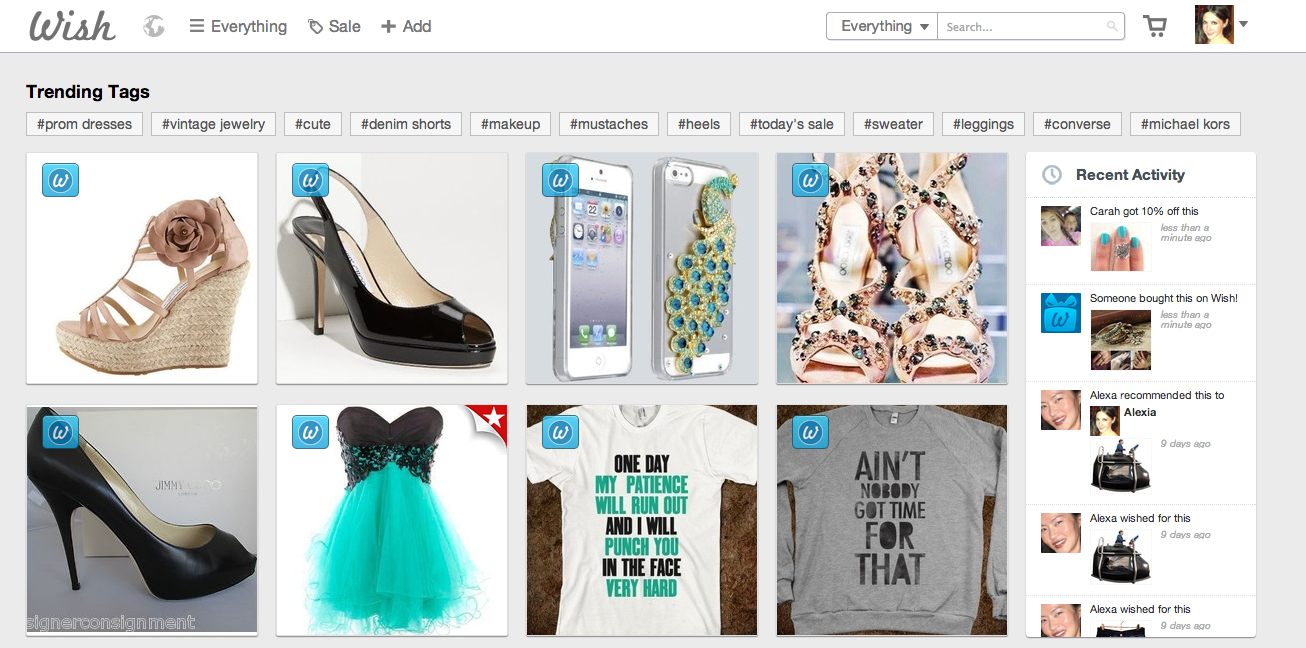Open the shopping cart
Screen dimensions: 1306x648
point(1155,26)
